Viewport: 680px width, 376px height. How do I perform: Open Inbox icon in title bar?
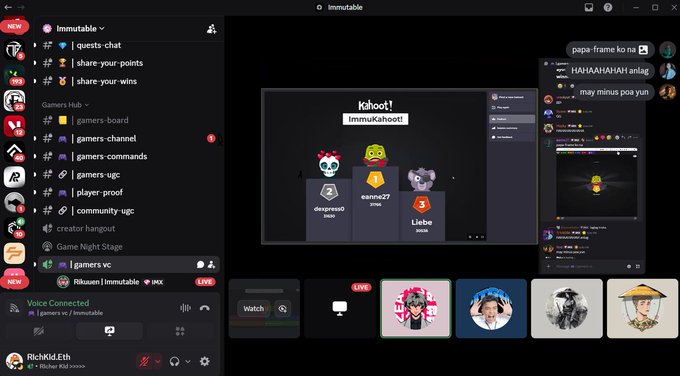click(589, 7)
